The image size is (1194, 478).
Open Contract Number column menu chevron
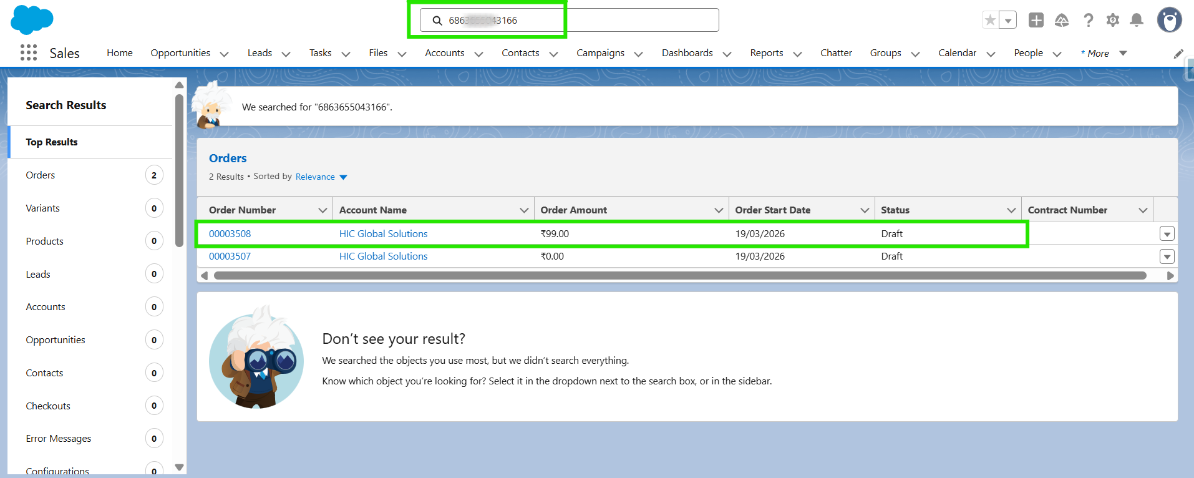pyautogui.click(x=1143, y=210)
